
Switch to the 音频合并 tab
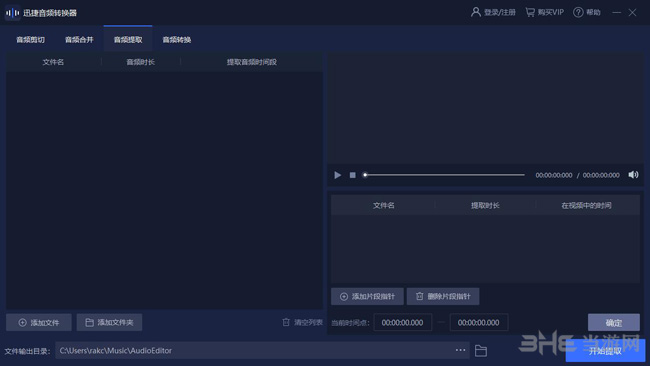tap(79, 40)
